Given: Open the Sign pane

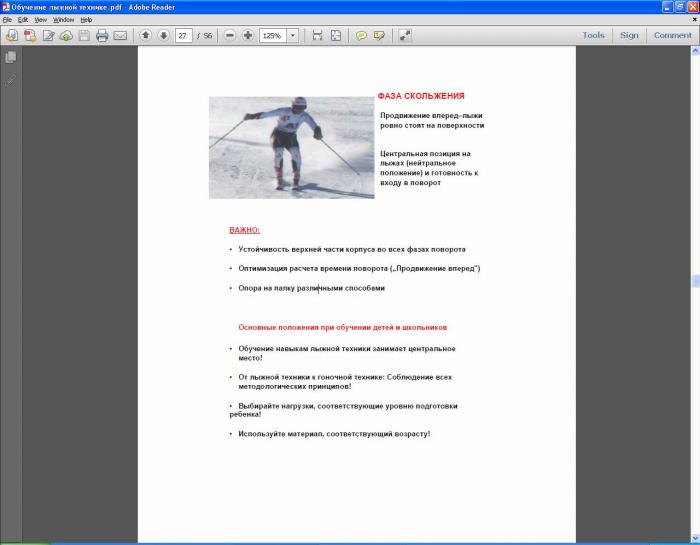Looking at the screenshot, I should coord(629,35).
